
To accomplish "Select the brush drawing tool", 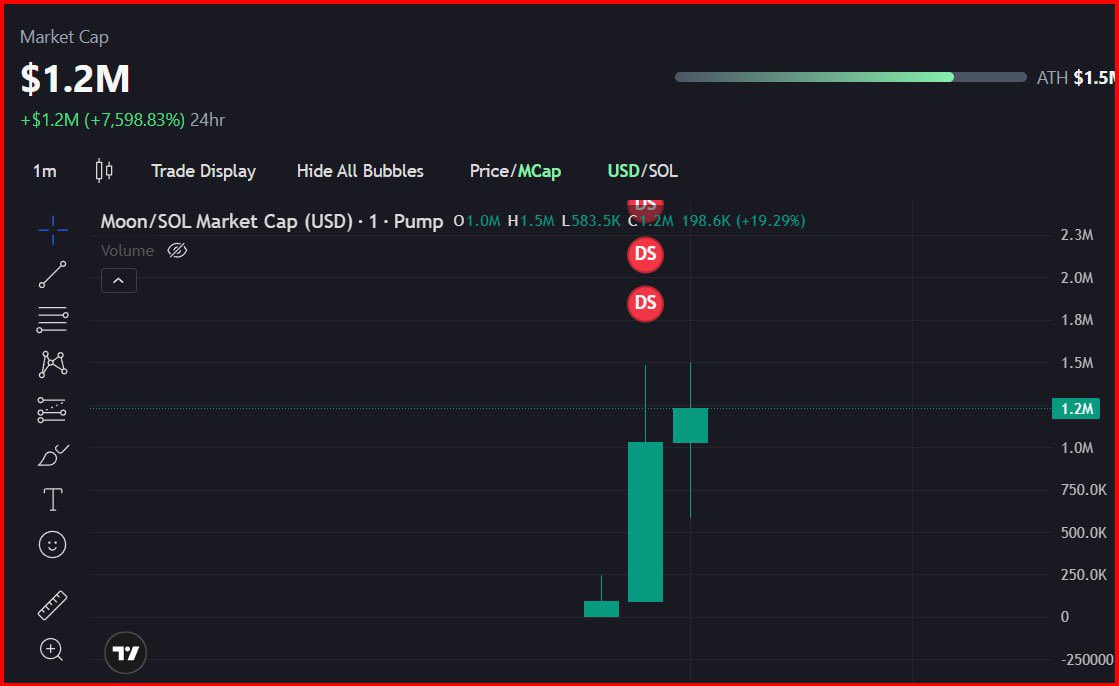I will coord(53,455).
